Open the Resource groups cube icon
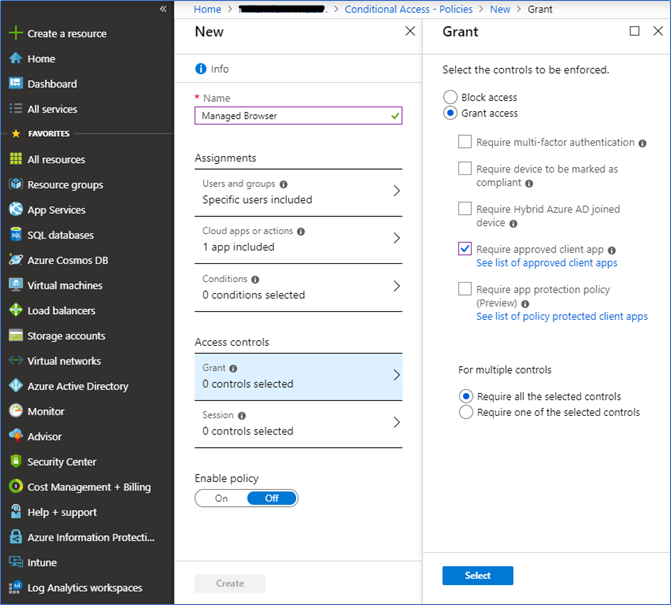The width and height of the screenshot is (671, 605). pos(16,184)
